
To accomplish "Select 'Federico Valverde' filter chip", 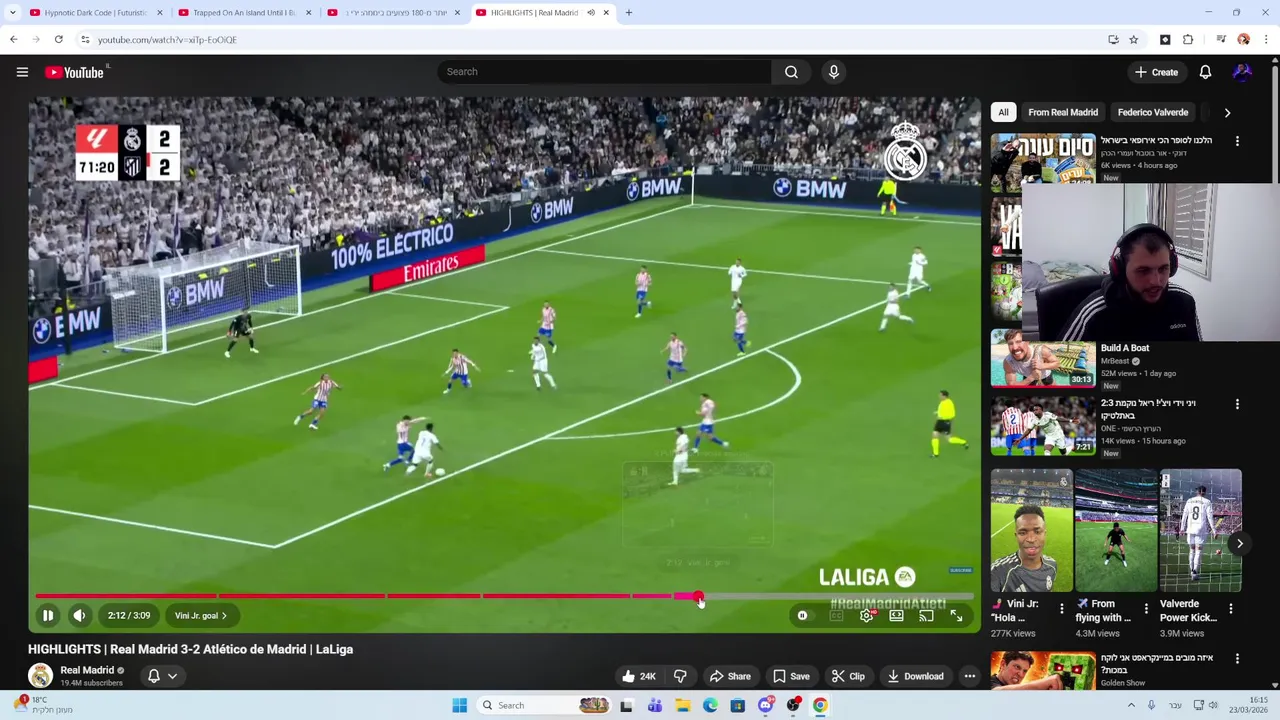I will (x=1153, y=112).
